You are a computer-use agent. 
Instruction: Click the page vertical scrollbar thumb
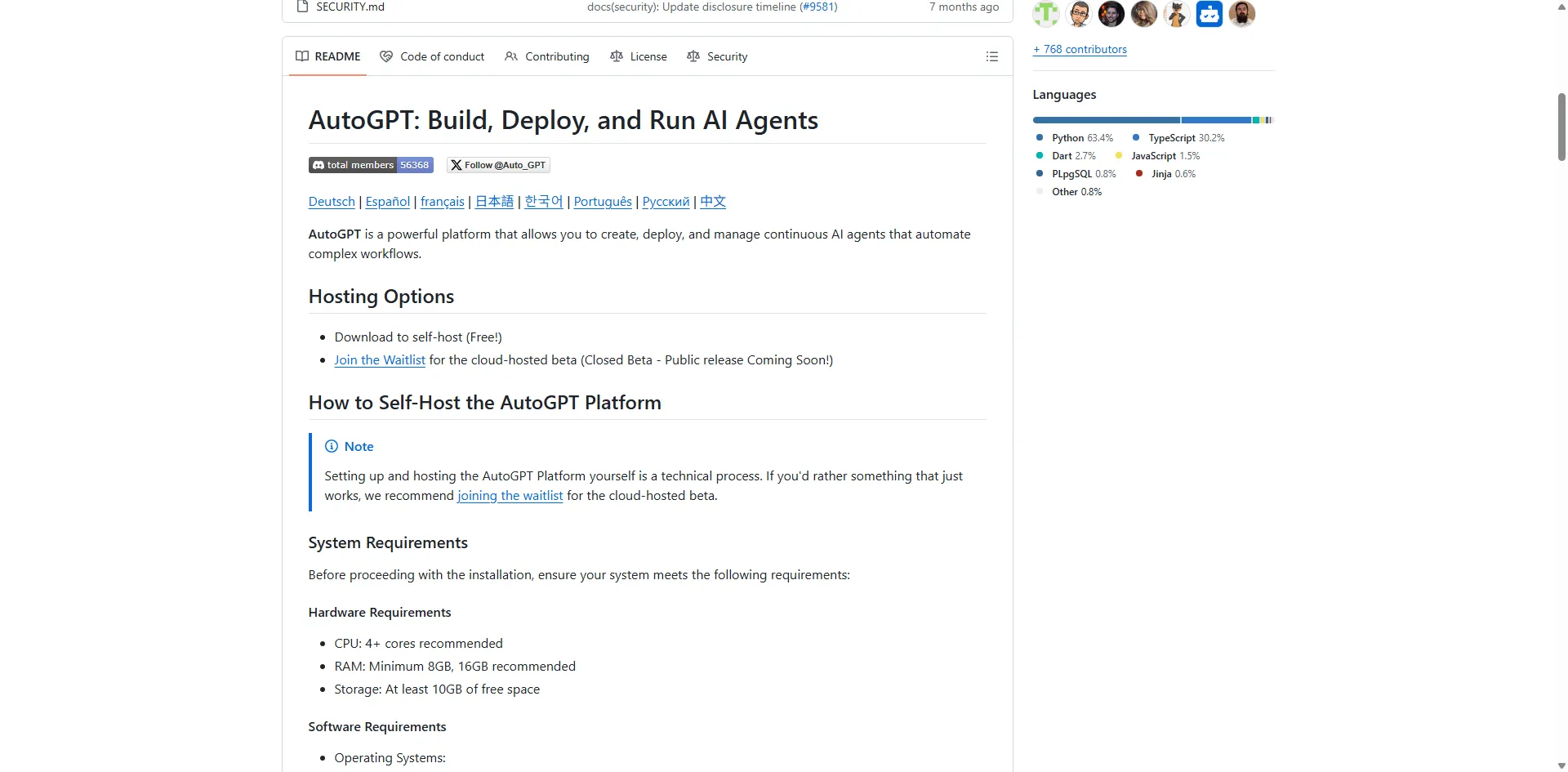[1561, 127]
